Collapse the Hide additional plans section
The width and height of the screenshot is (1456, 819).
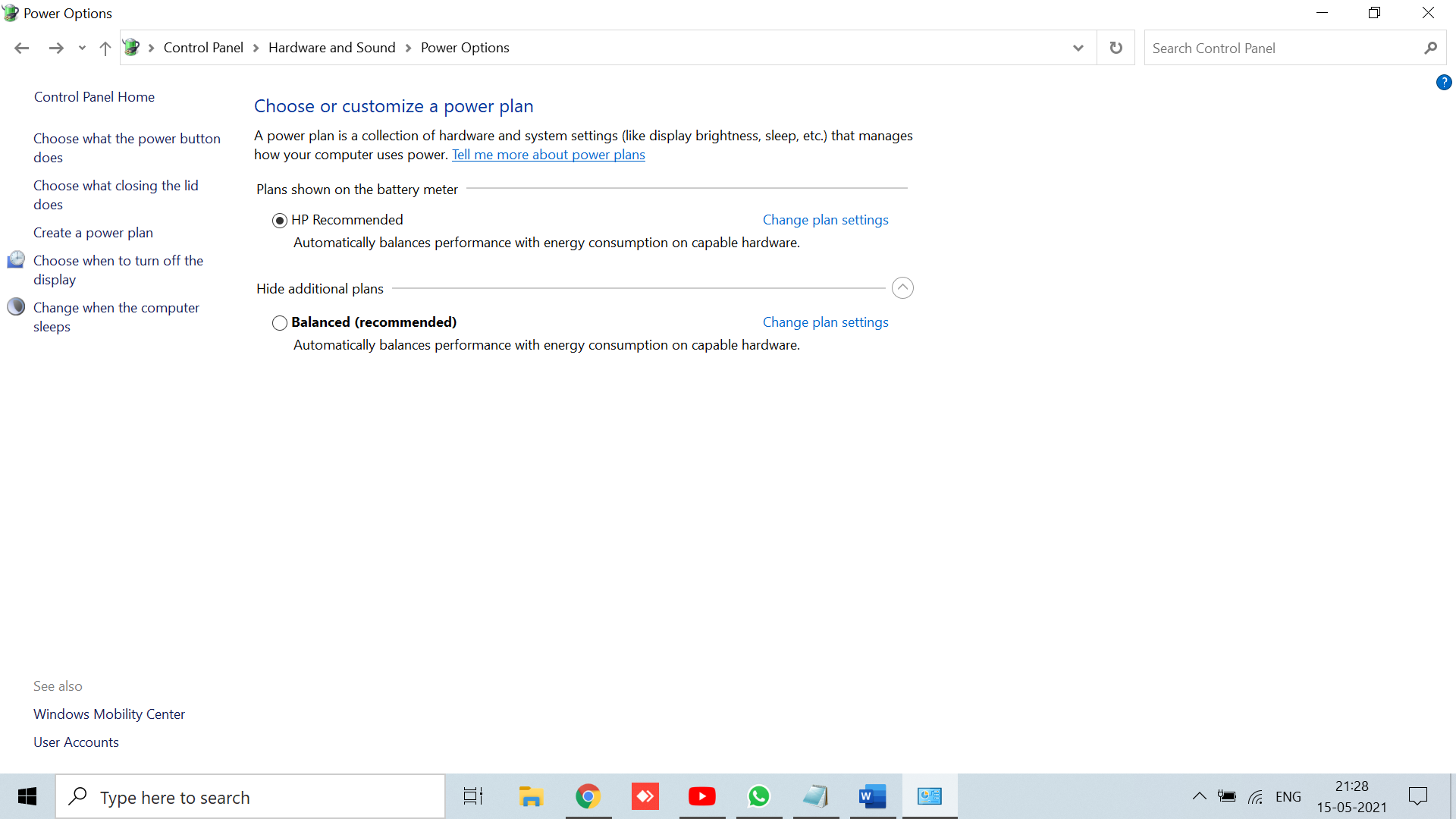pos(902,287)
